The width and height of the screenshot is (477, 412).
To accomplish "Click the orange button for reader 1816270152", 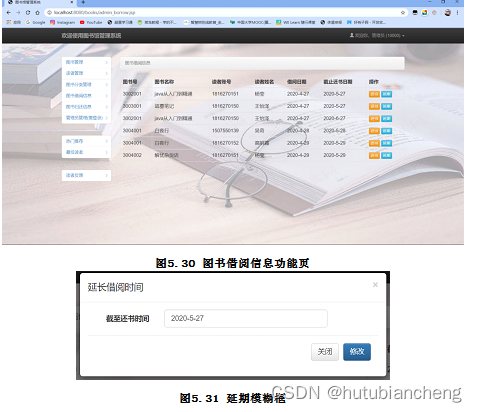I will (374, 143).
